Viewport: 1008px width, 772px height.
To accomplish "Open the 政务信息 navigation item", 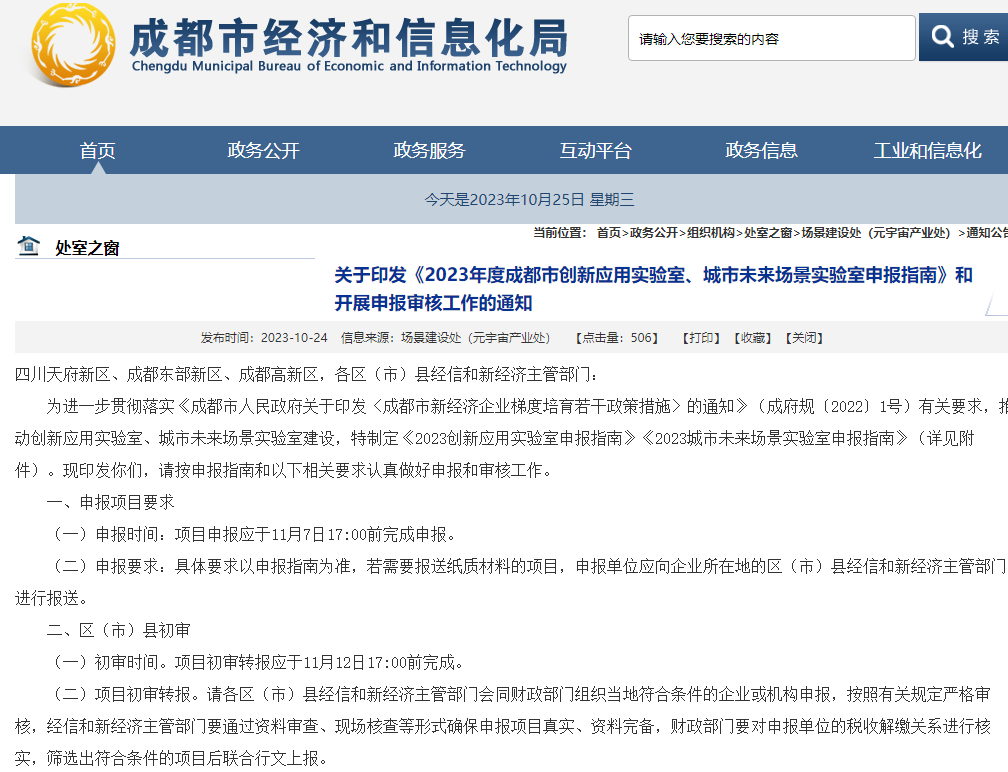I will tap(762, 150).
